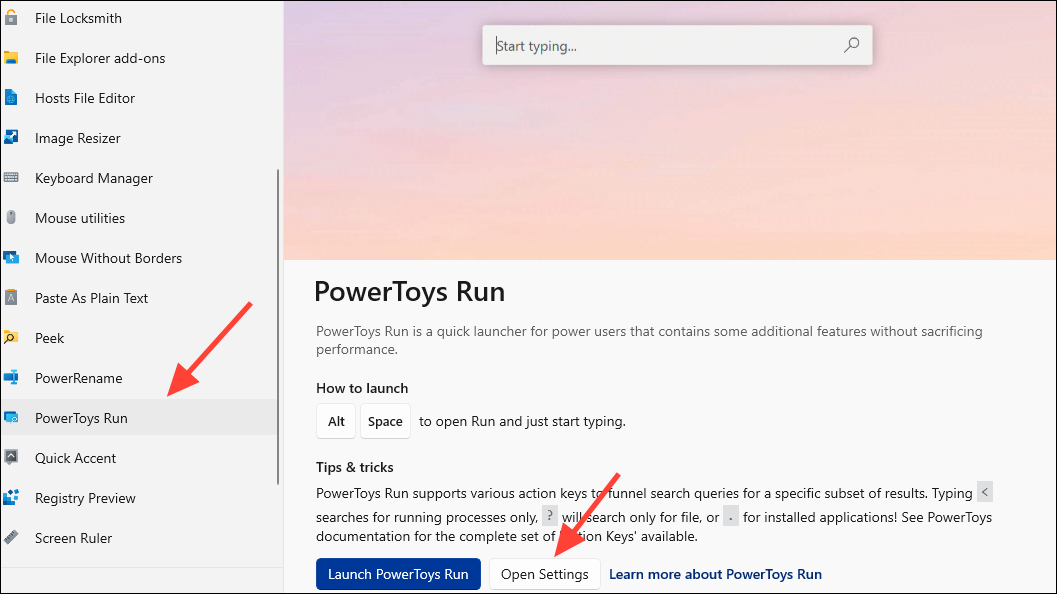Click Launch PowerToys Run button
This screenshot has width=1057, height=594.
click(x=398, y=574)
